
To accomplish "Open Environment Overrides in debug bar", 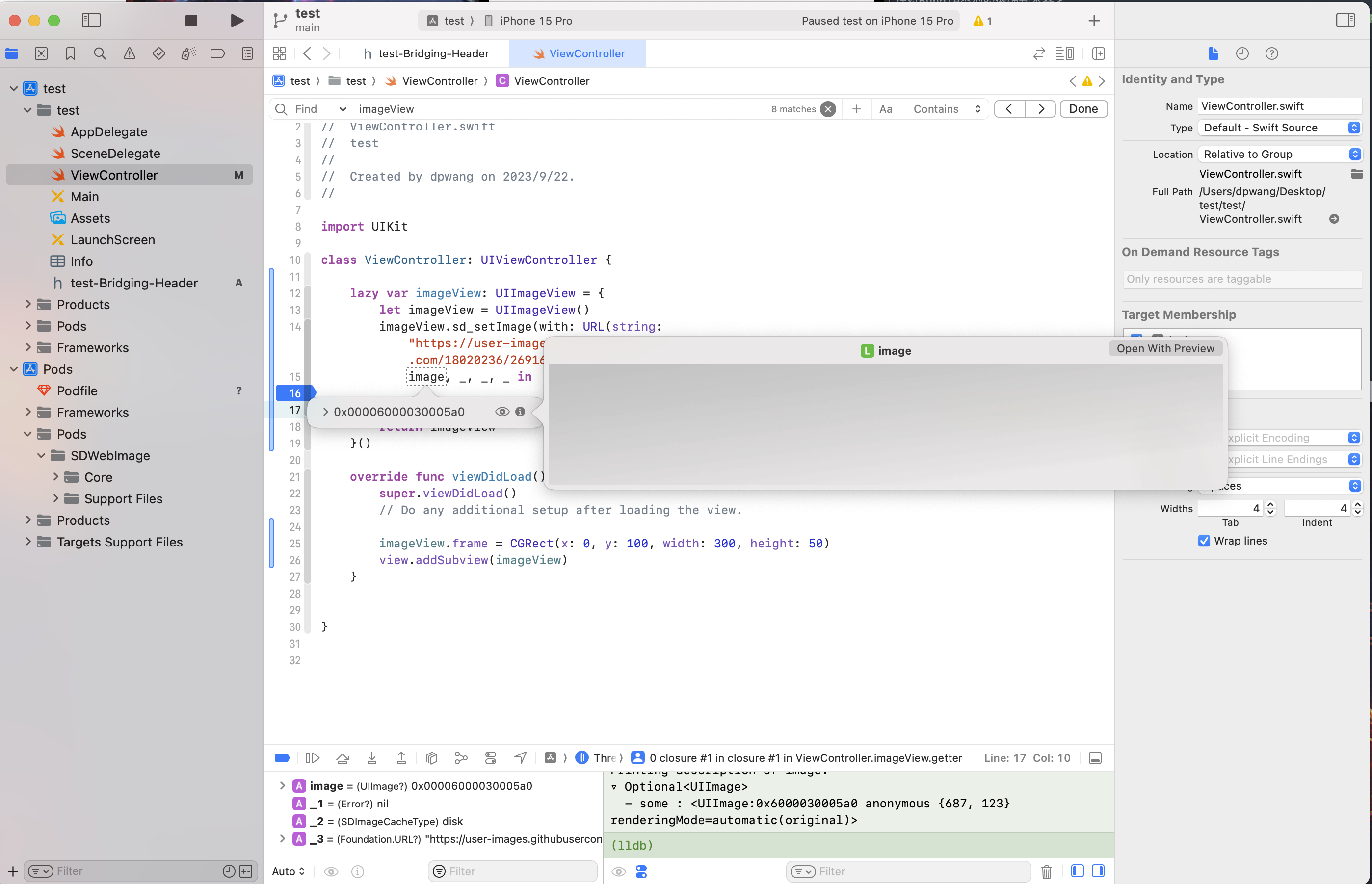I will (490, 758).
